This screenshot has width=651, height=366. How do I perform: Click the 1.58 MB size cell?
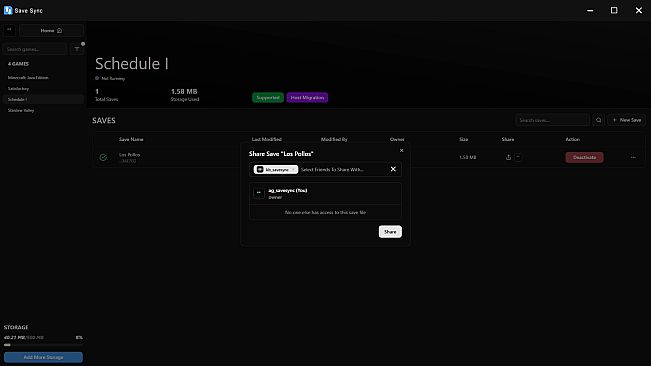(467, 157)
